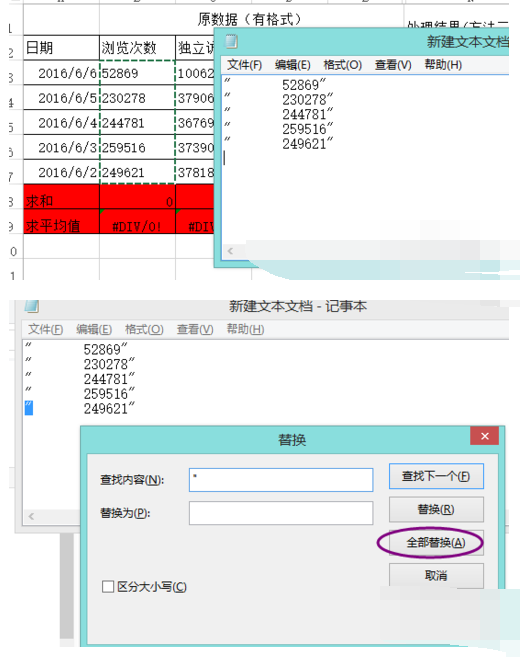The image size is (522, 657).
Task: Select spreadsheet cell 244781
Action: click(x=137, y=122)
